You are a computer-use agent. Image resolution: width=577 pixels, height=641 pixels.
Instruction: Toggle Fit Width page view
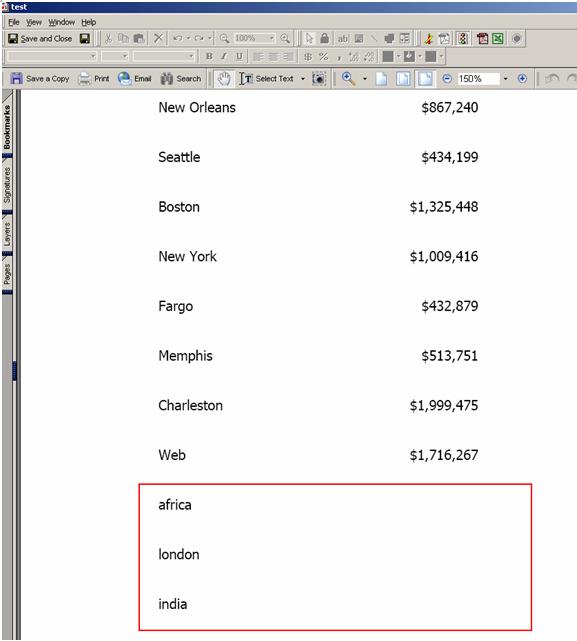click(425, 78)
